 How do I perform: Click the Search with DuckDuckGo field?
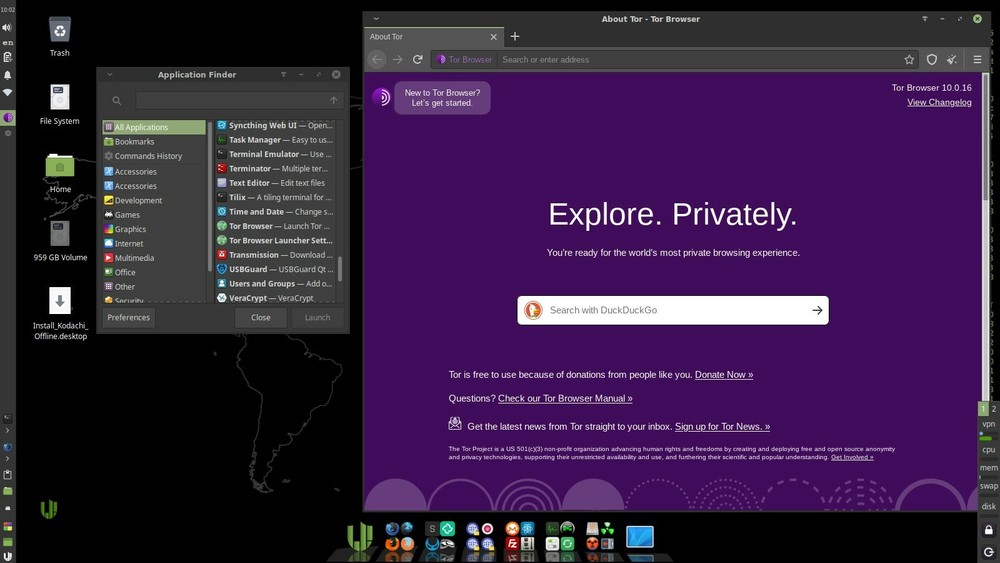(673, 310)
